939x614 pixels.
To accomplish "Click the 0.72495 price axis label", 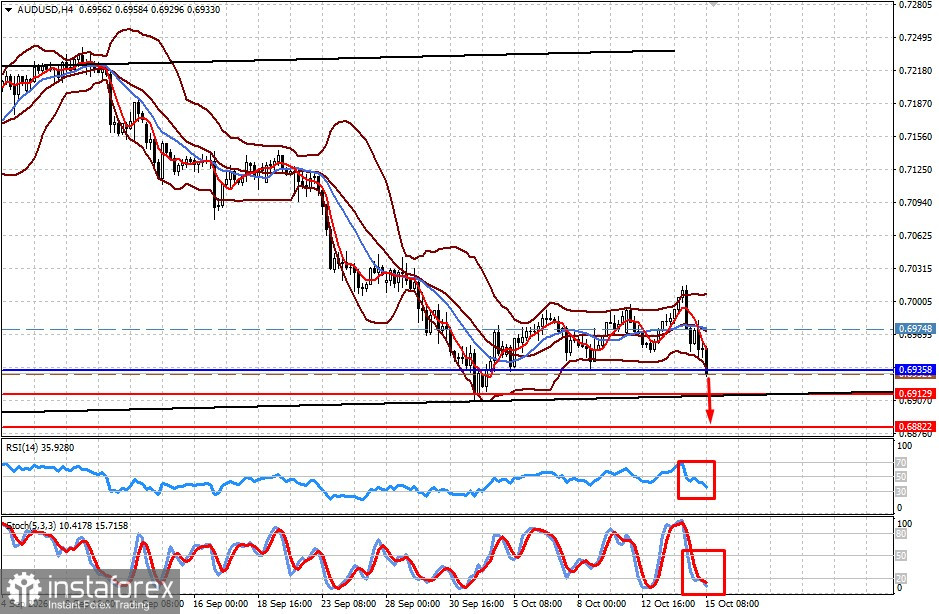I will tap(916, 38).
